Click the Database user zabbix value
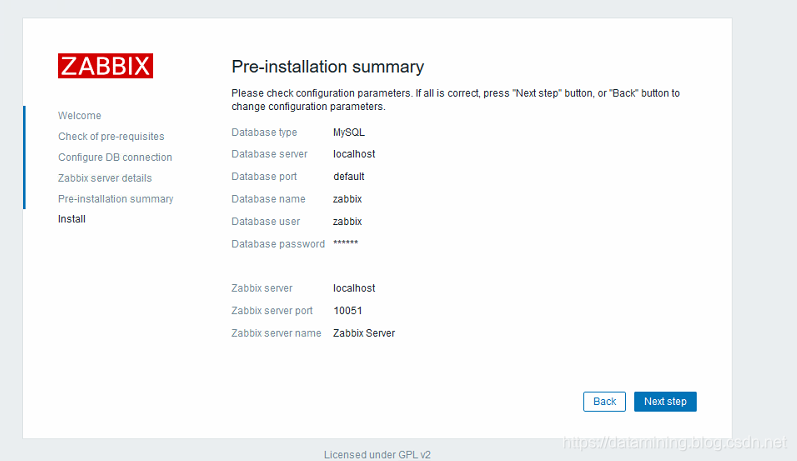This screenshot has height=461, width=797. click(347, 222)
